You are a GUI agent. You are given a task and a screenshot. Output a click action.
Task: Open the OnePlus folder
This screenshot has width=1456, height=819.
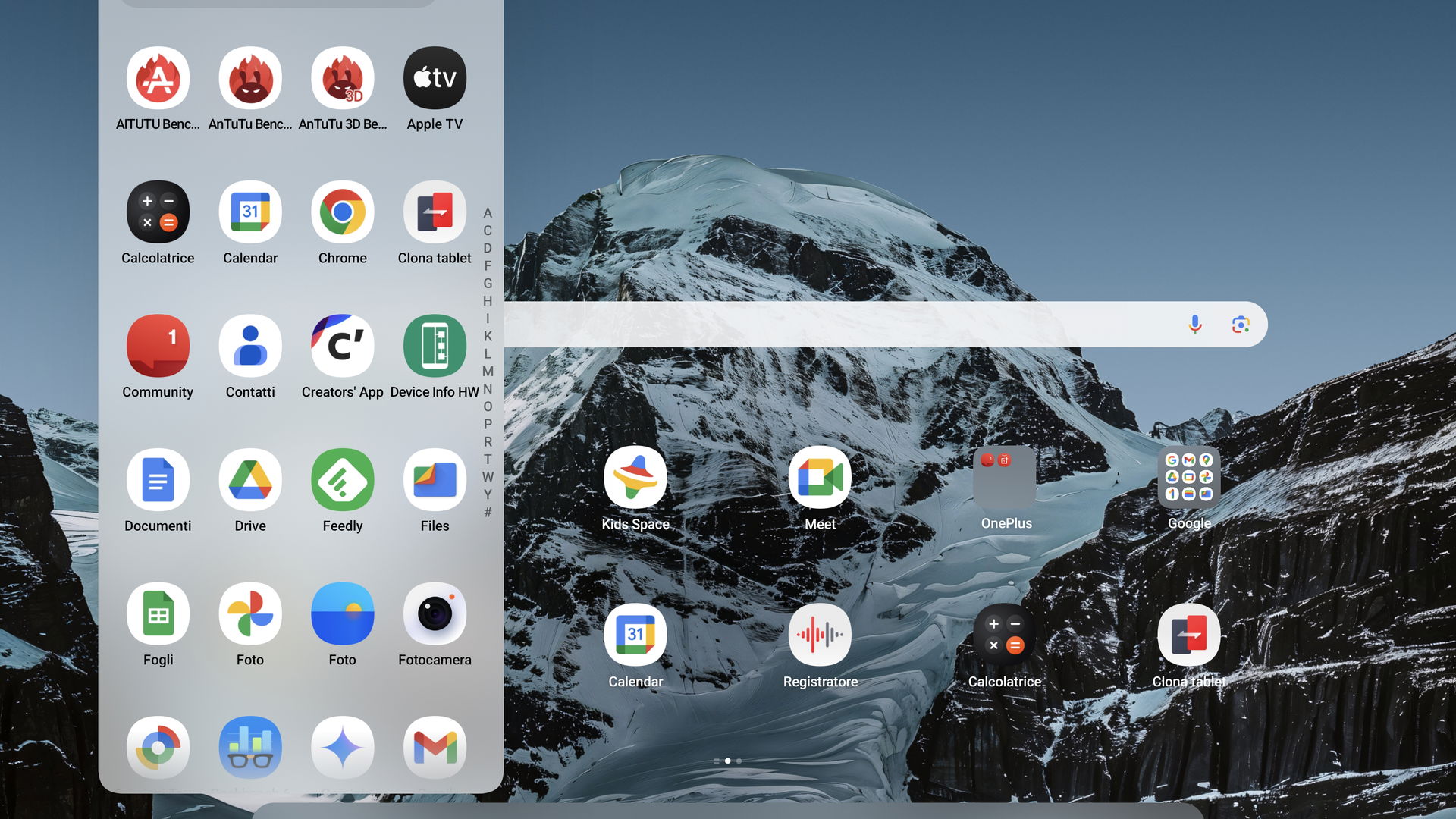(x=1005, y=478)
